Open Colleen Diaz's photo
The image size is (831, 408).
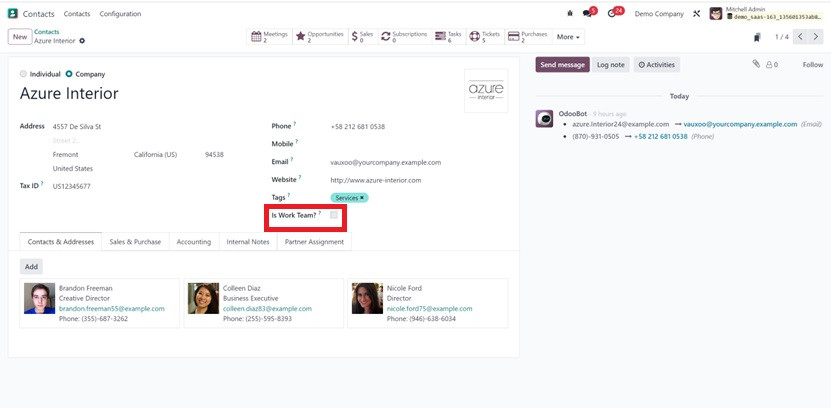click(204, 298)
